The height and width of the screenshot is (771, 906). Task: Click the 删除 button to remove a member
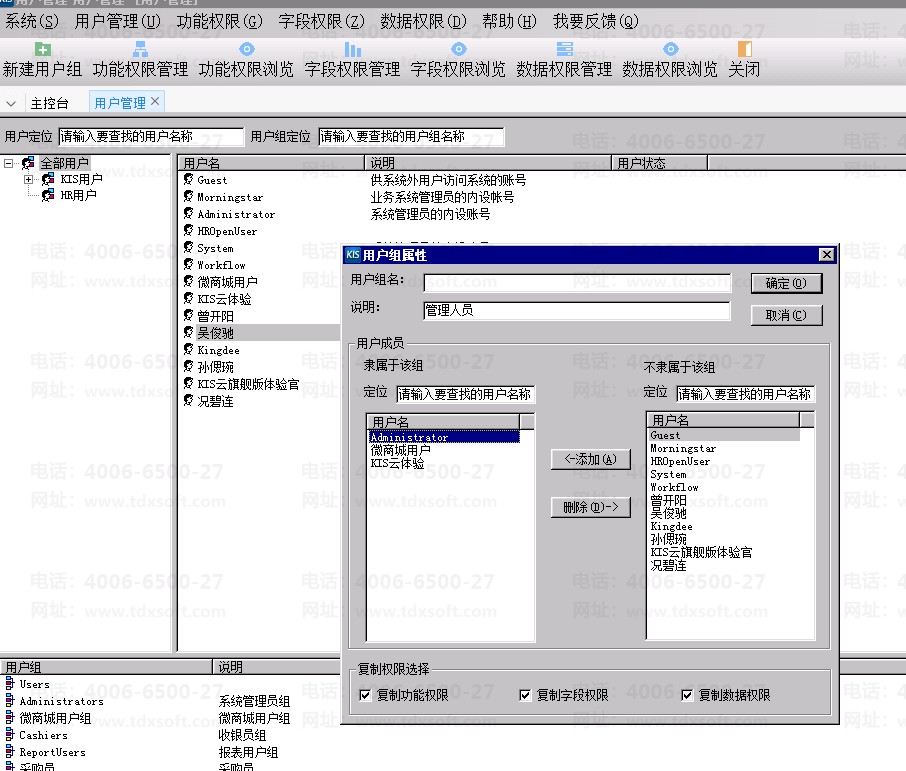pyautogui.click(x=590, y=508)
